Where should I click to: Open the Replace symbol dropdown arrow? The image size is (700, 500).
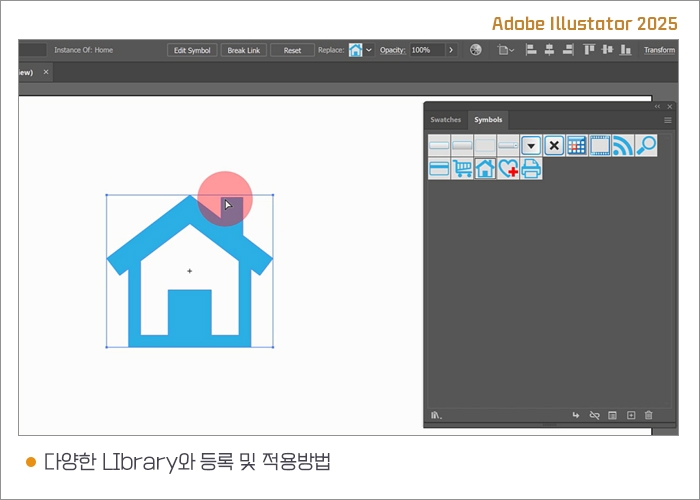pyautogui.click(x=369, y=50)
